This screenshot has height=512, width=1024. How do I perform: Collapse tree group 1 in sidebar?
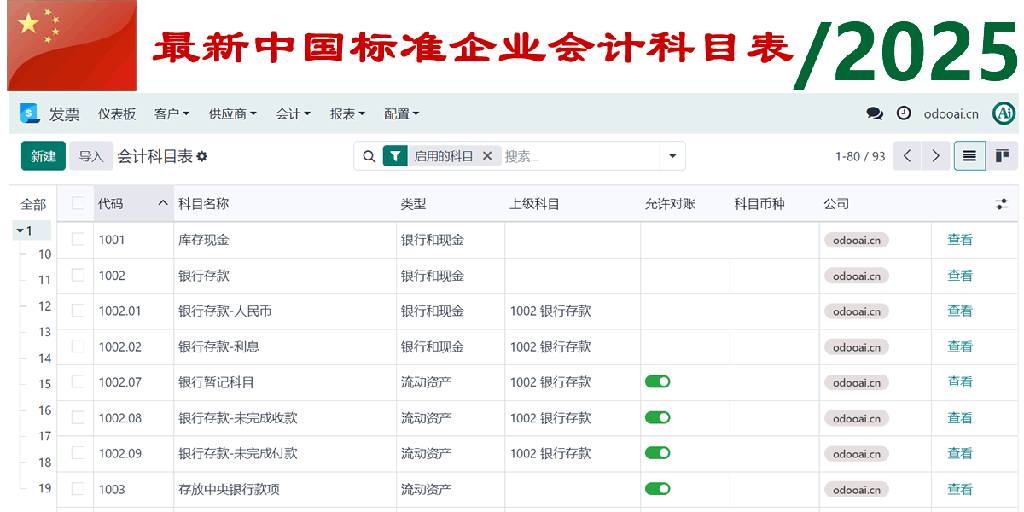[x=20, y=231]
